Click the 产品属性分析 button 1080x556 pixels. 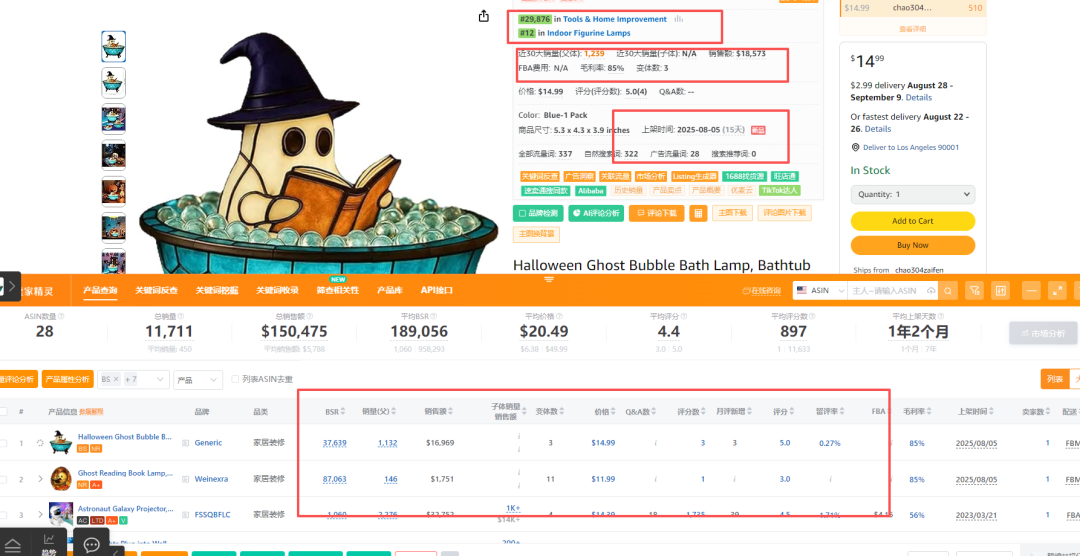coord(68,379)
